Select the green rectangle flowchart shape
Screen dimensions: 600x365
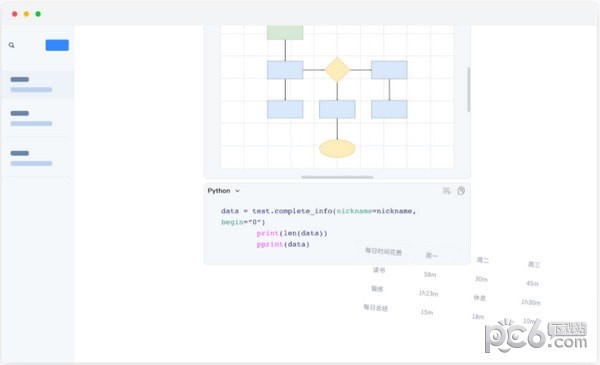pyautogui.click(x=285, y=33)
